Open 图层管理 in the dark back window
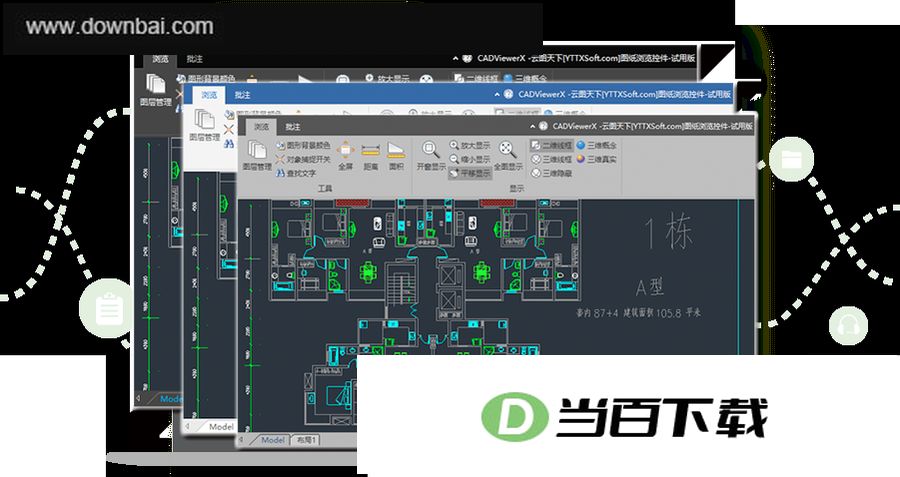900x477 pixels. pyautogui.click(x=156, y=90)
